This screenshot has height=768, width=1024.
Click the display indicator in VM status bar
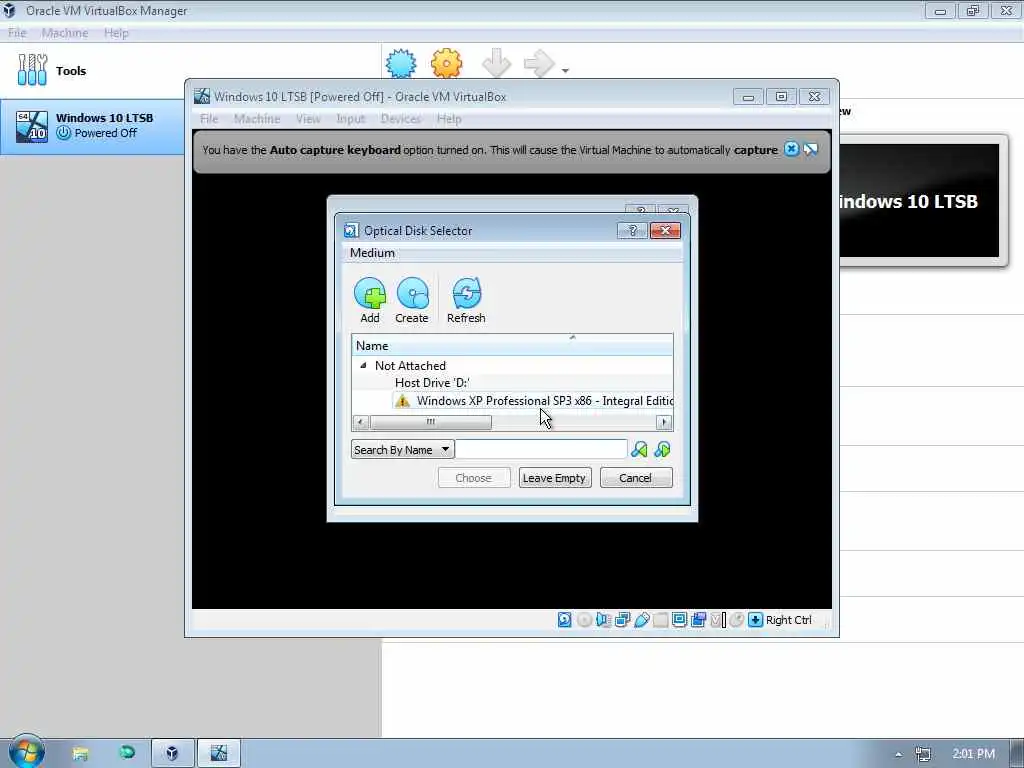tap(679, 619)
